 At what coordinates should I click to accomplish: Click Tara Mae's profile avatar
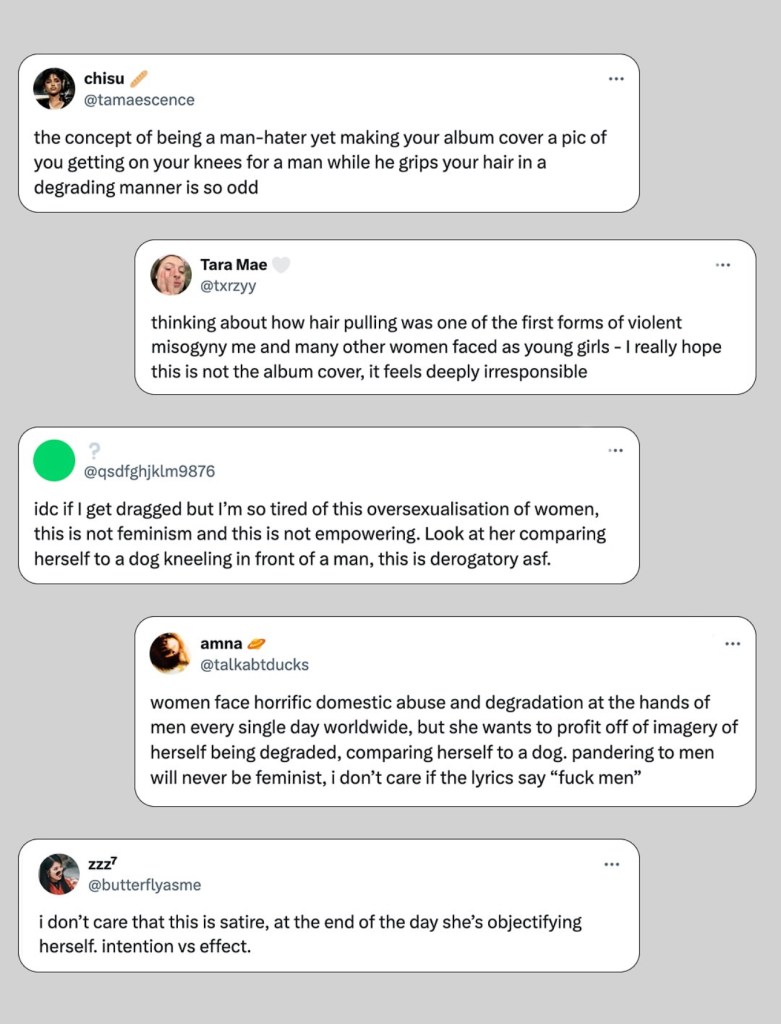(171, 275)
